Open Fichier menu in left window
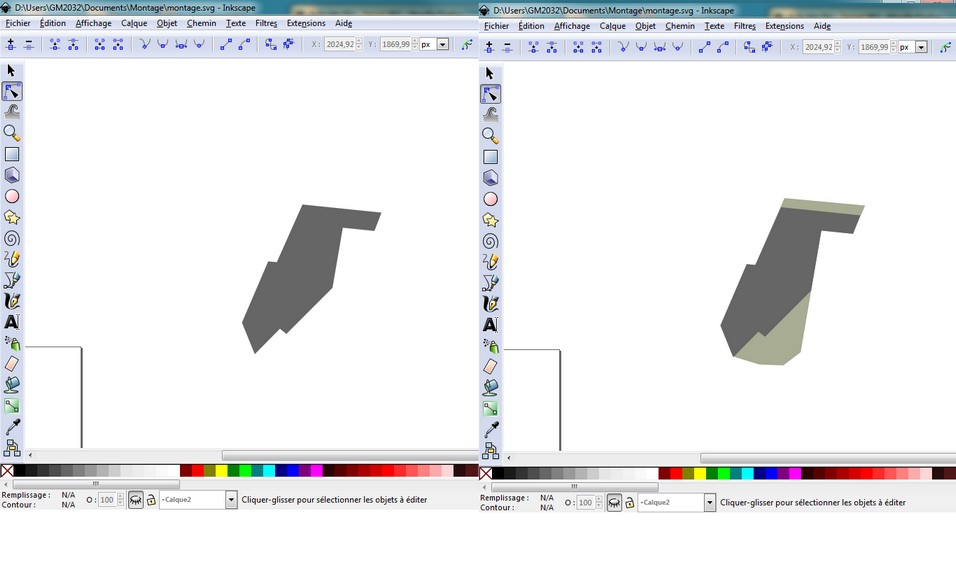 coord(18,23)
